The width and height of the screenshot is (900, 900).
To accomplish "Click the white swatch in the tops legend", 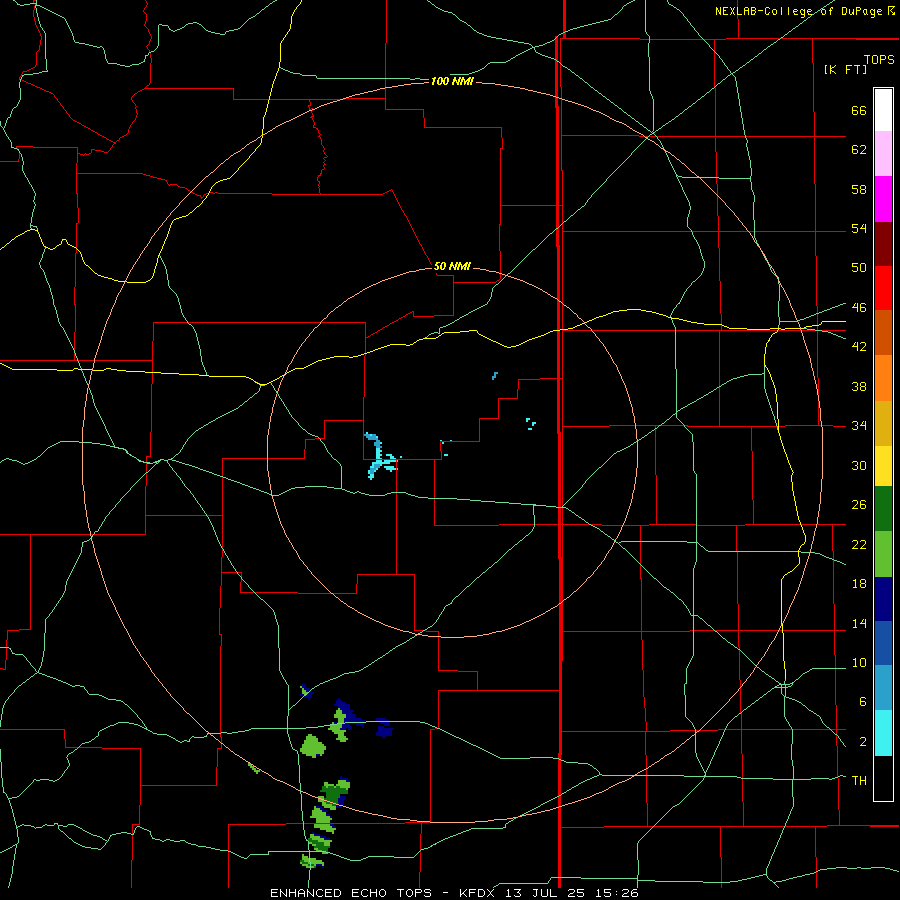I will [883, 110].
